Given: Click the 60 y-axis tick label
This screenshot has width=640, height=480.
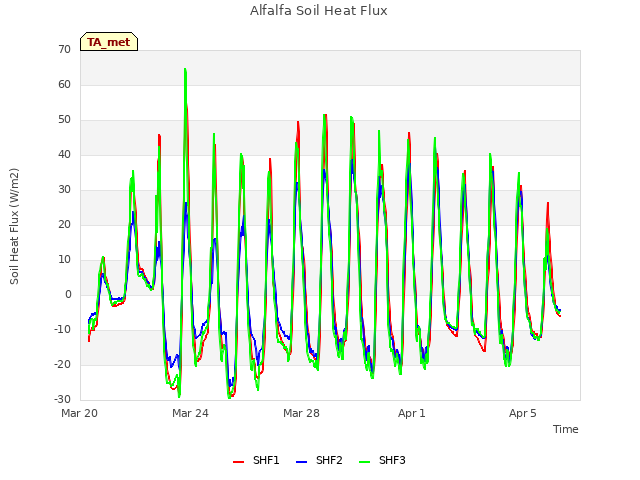Looking at the screenshot, I should tap(64, 84).
